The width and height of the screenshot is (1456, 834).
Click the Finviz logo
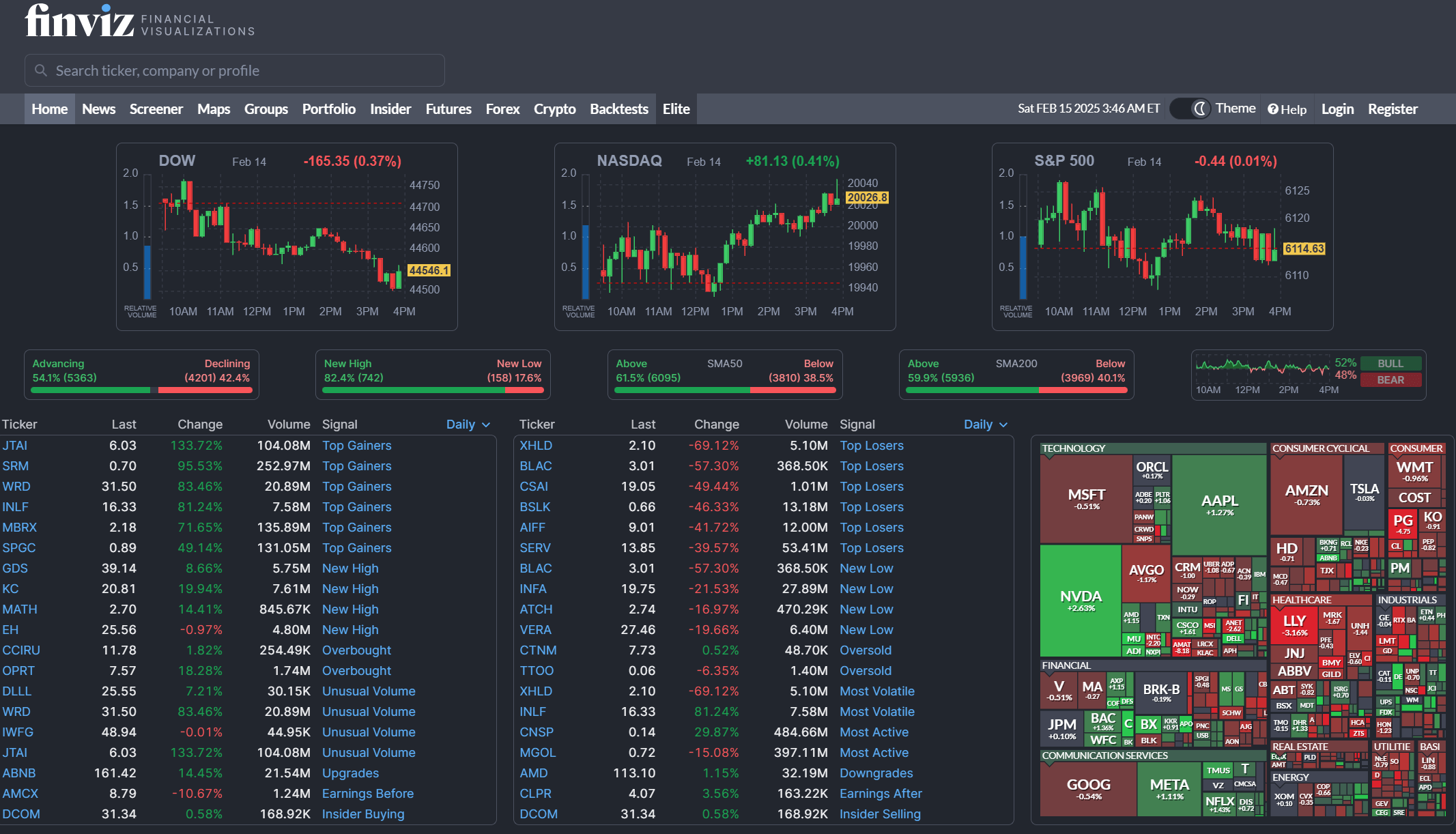click(140, 21)
